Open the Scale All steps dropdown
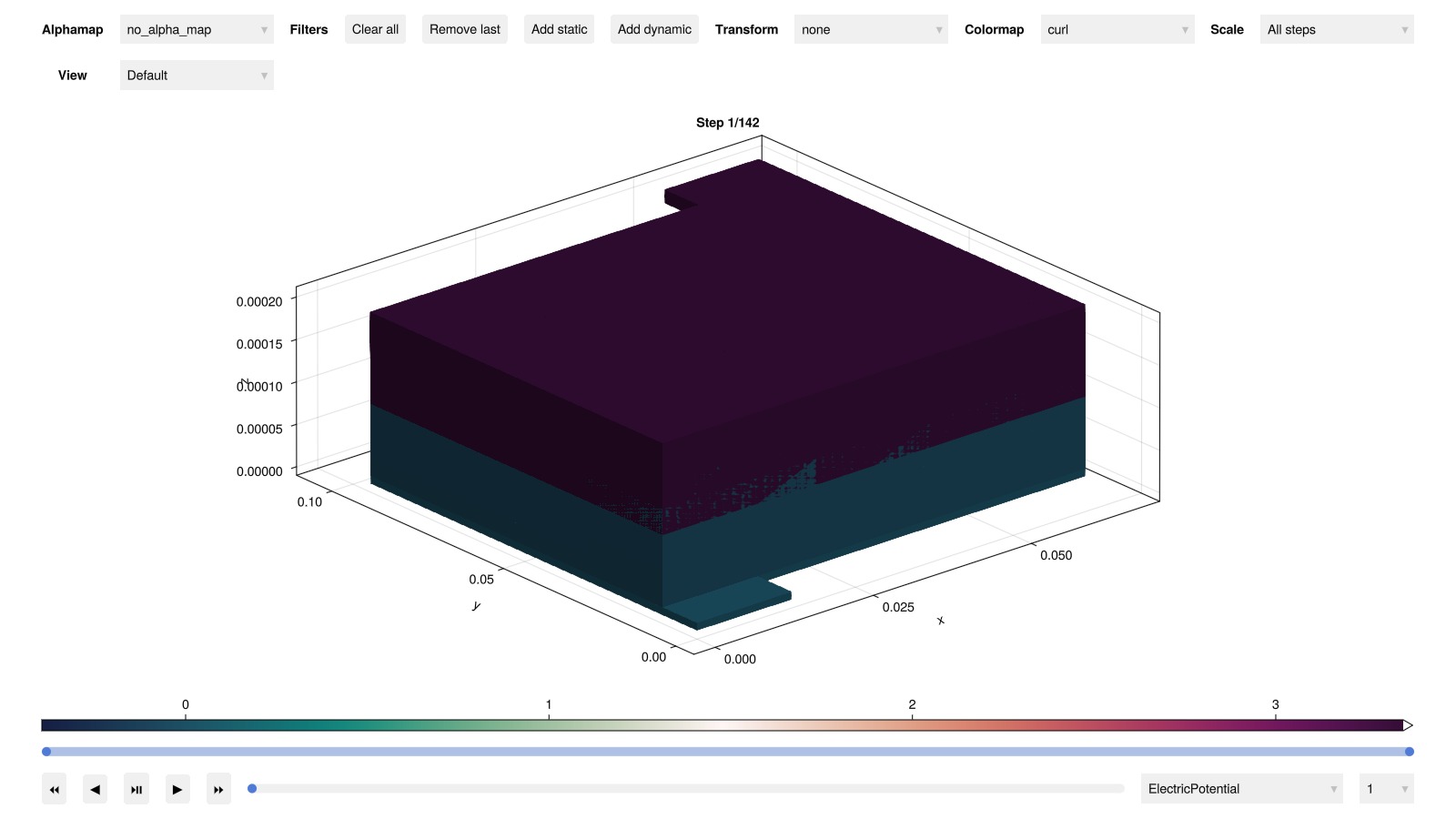Image resolution: width=1456 pixels, height=819 pixels. (x=1336, y=29)
